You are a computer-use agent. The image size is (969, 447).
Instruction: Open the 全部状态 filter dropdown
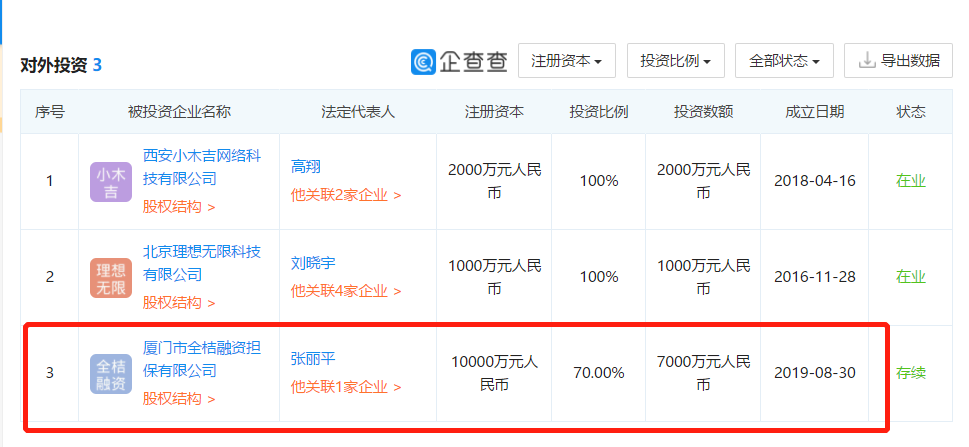(784, 61)
